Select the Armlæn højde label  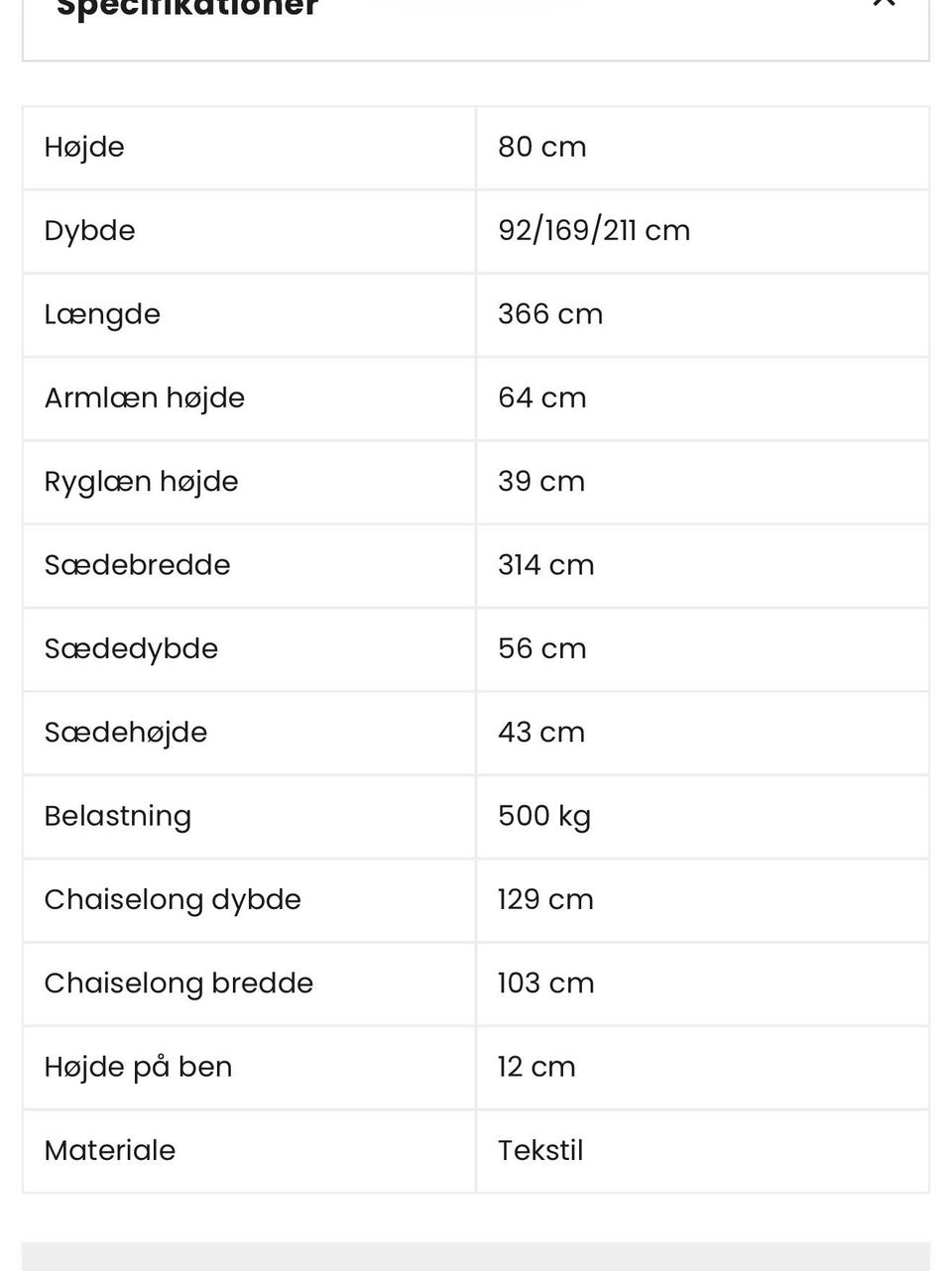[x=144, y=398]
